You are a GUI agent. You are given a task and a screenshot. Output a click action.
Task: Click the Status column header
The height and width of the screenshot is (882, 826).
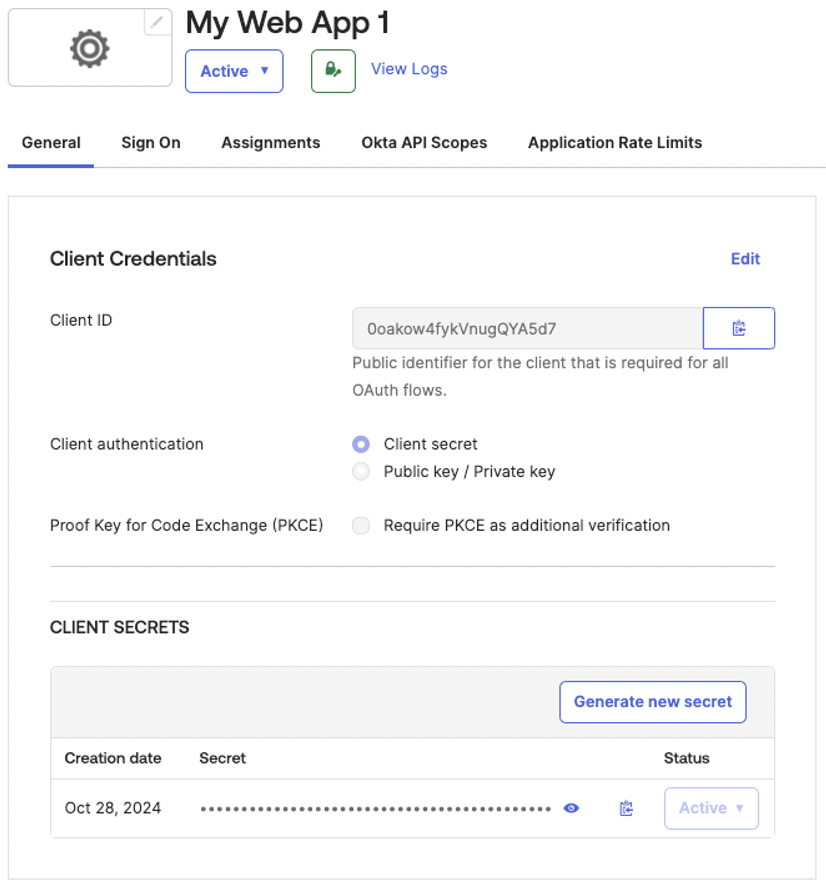click(x=686, y=758)
